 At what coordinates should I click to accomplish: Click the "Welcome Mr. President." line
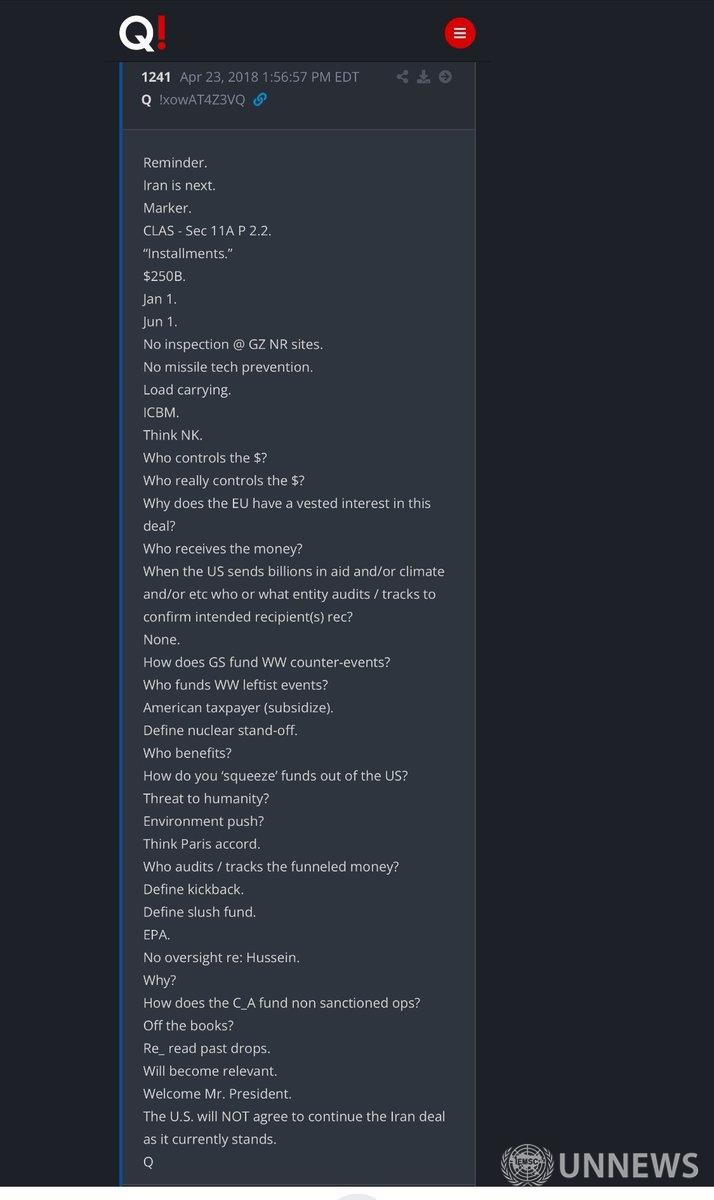tap(217, 1094)
